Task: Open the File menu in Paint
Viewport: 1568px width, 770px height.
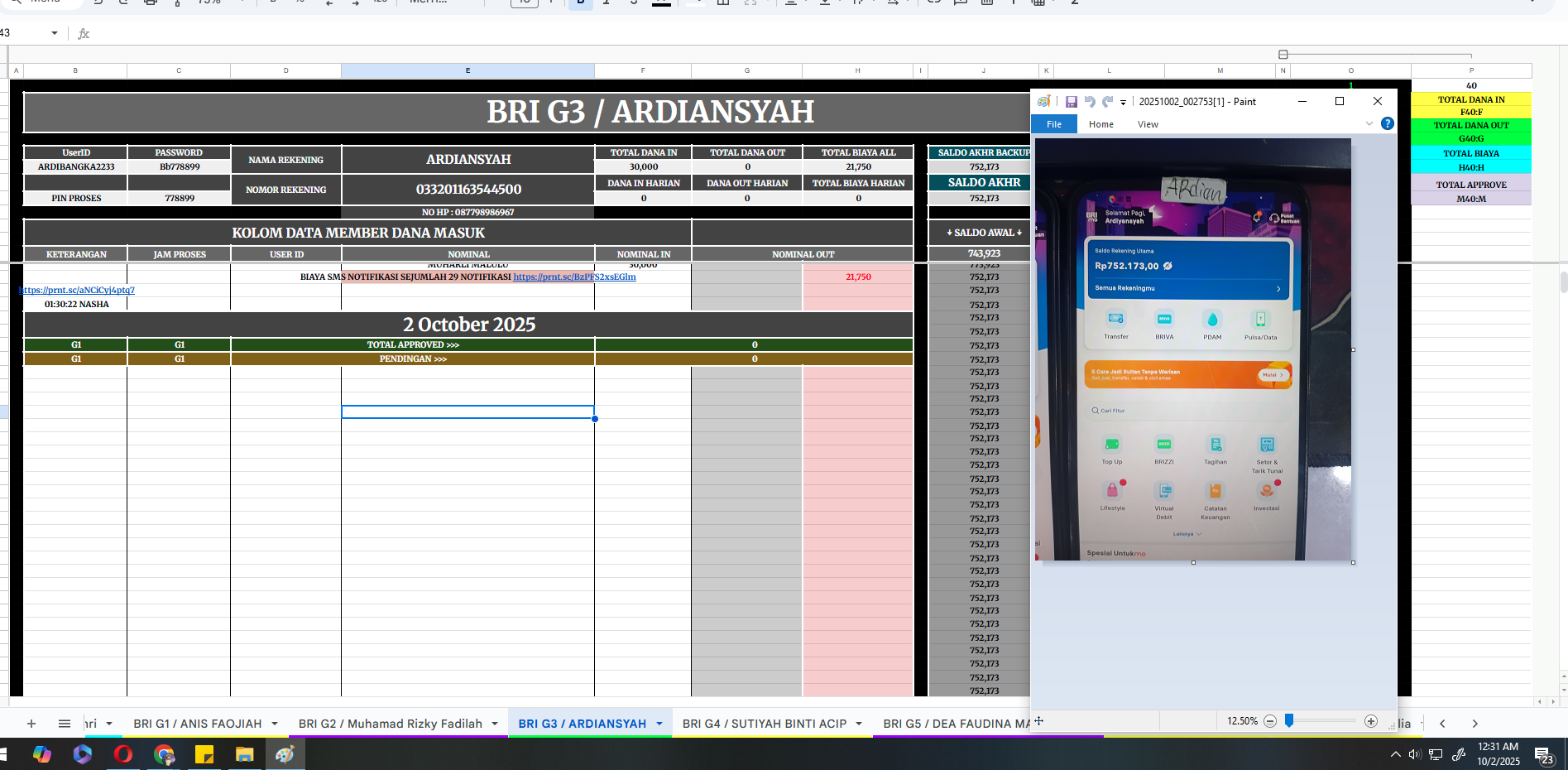Action: point(1054,124)
